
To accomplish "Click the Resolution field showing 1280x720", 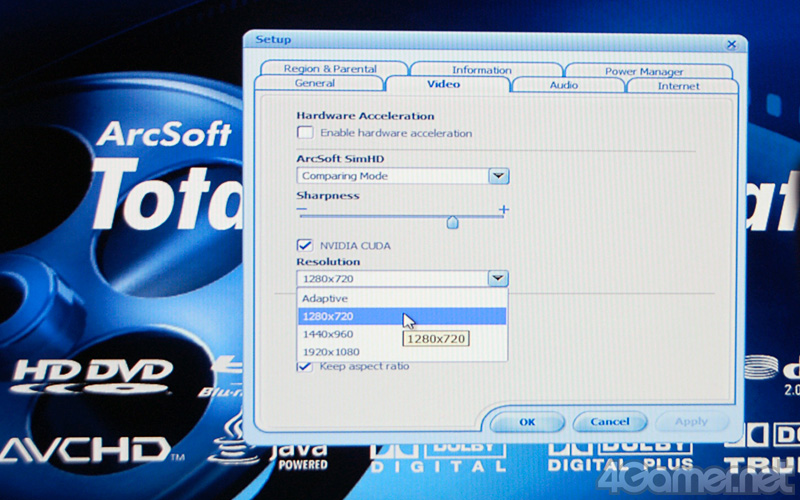I will click(x=402, y=279).
